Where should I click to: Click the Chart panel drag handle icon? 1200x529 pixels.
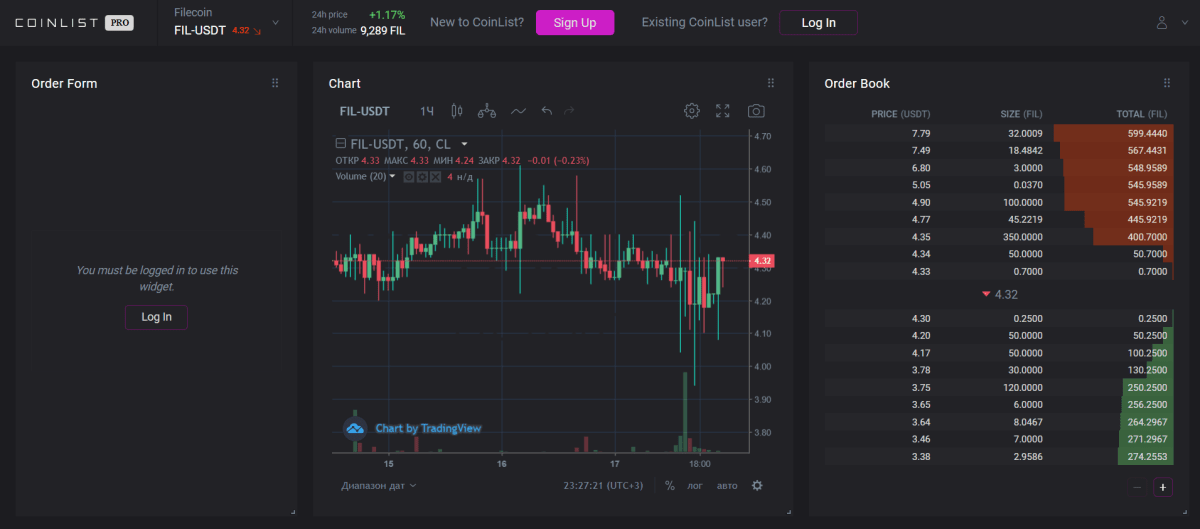[x=771, y=83]
